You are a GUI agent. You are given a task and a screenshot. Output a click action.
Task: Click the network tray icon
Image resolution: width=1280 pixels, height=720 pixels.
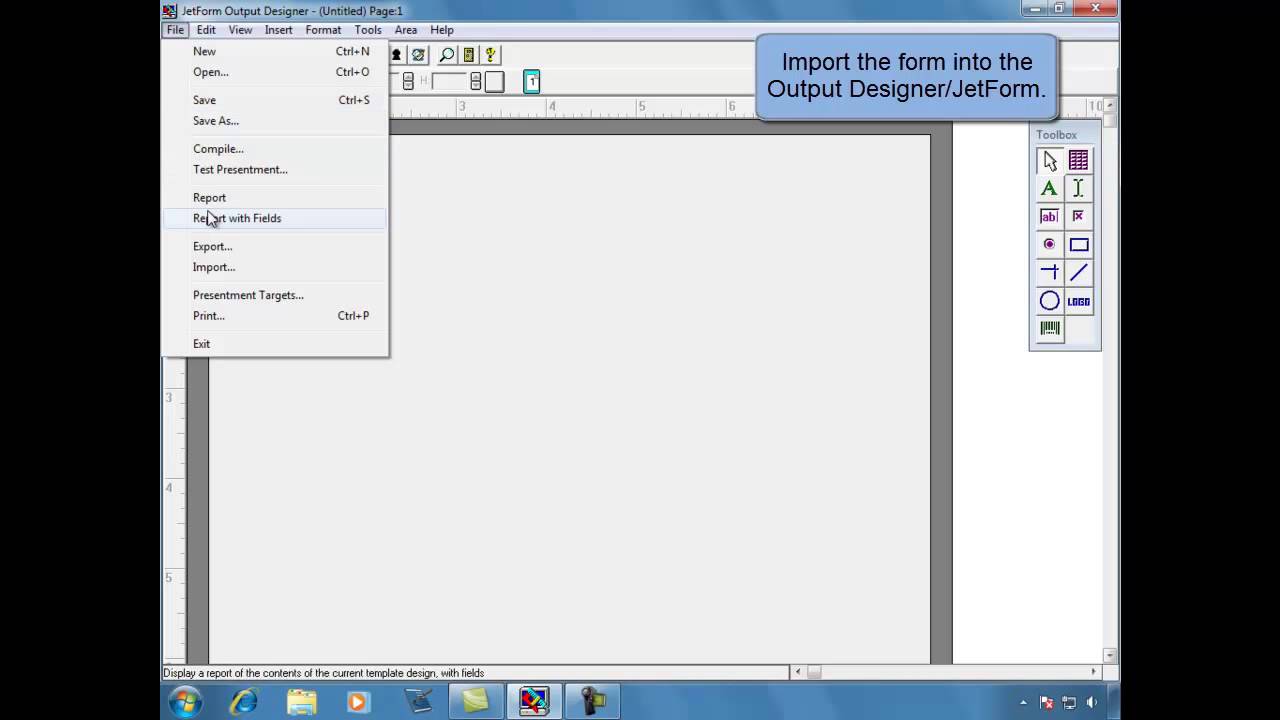pos(1069,702)
